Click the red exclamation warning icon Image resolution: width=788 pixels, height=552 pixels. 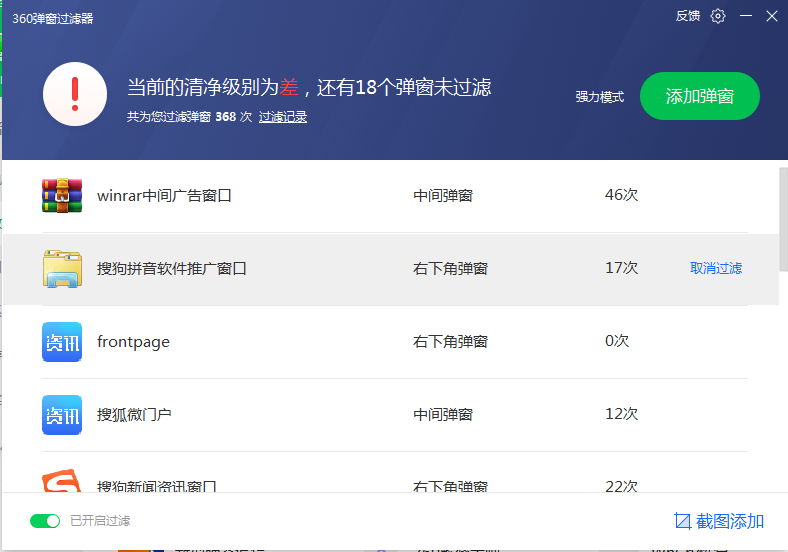[x=75, y=94]
